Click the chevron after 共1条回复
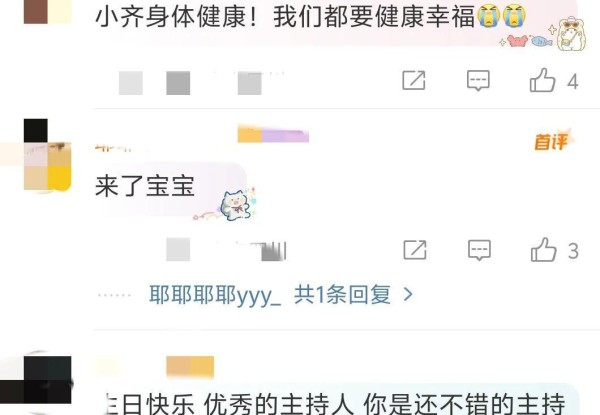The image size is (600, 415). (x=408, y=295)
